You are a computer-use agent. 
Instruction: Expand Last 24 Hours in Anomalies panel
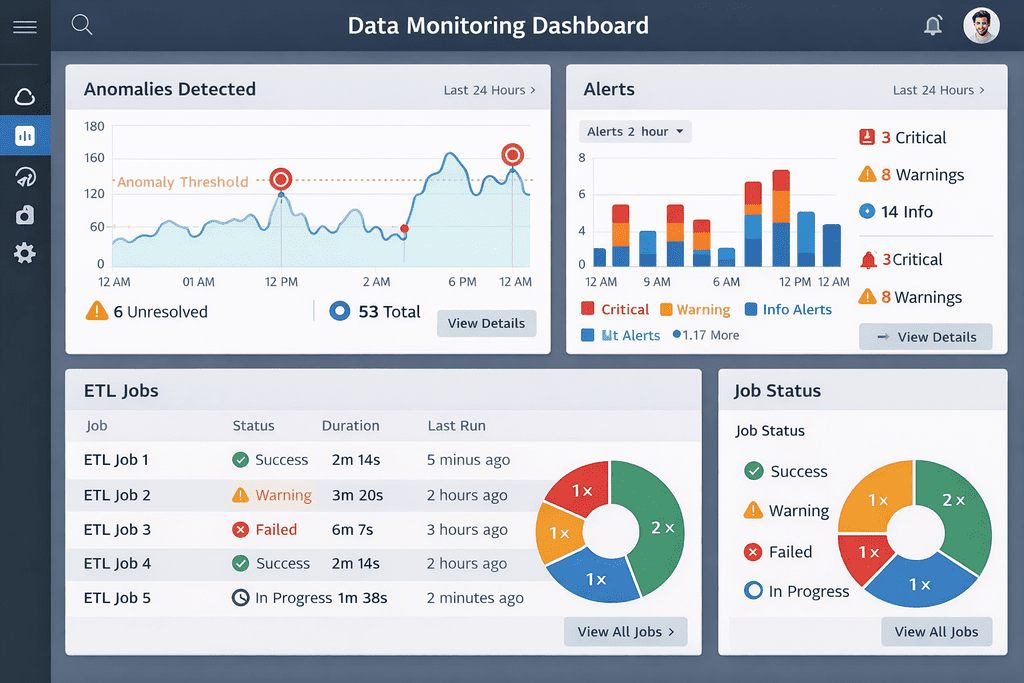(489, 90)
